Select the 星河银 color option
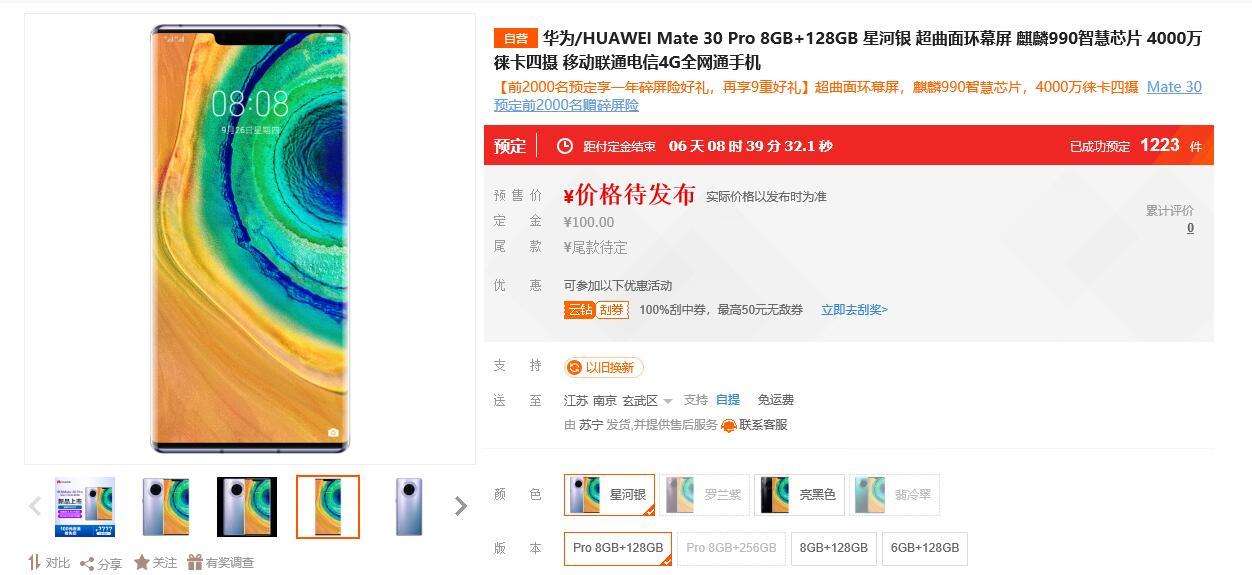 point(610,495)
